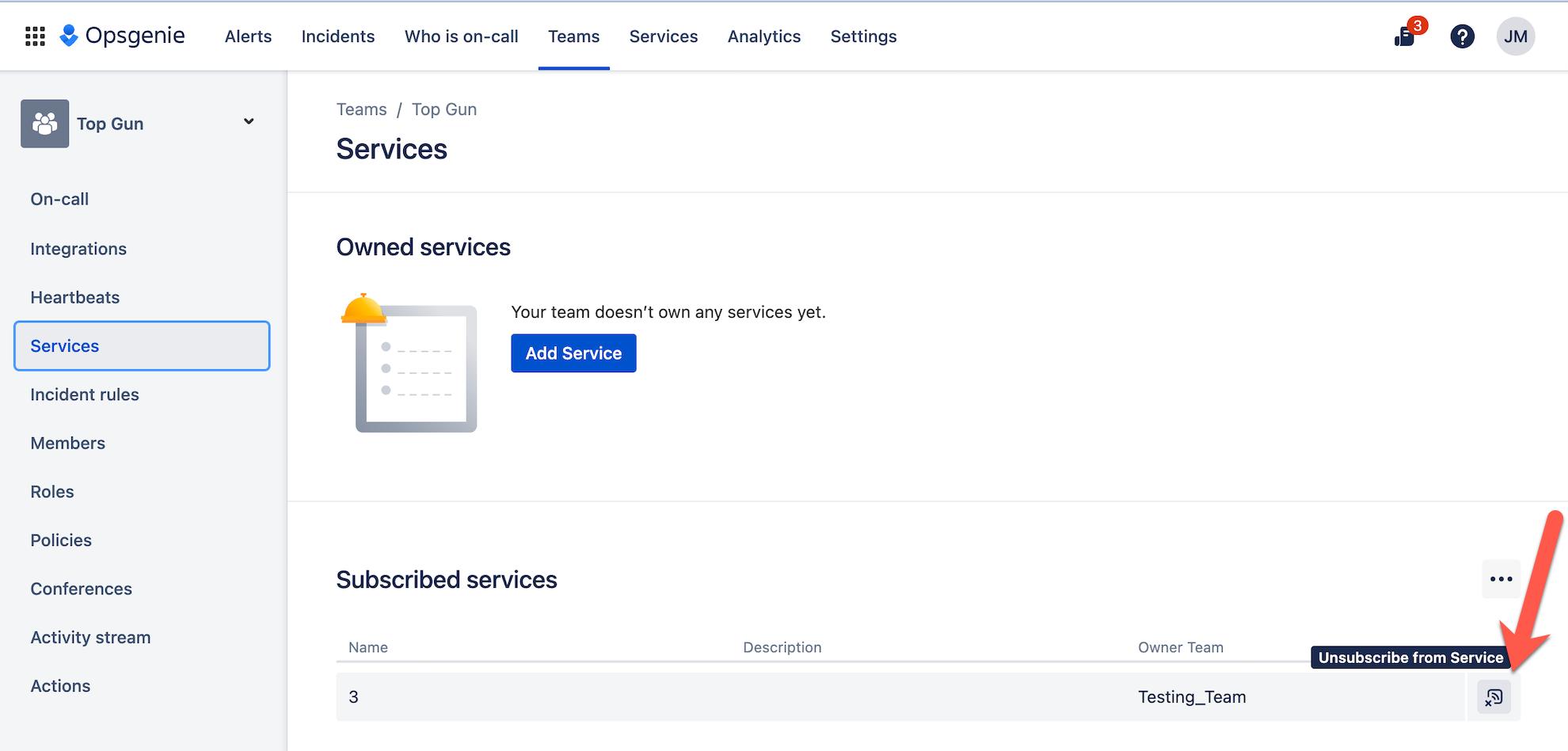The image size is (1568, 751).
Task: Open the Atlassian app switcher grid
Action: [x=35, y=36]
